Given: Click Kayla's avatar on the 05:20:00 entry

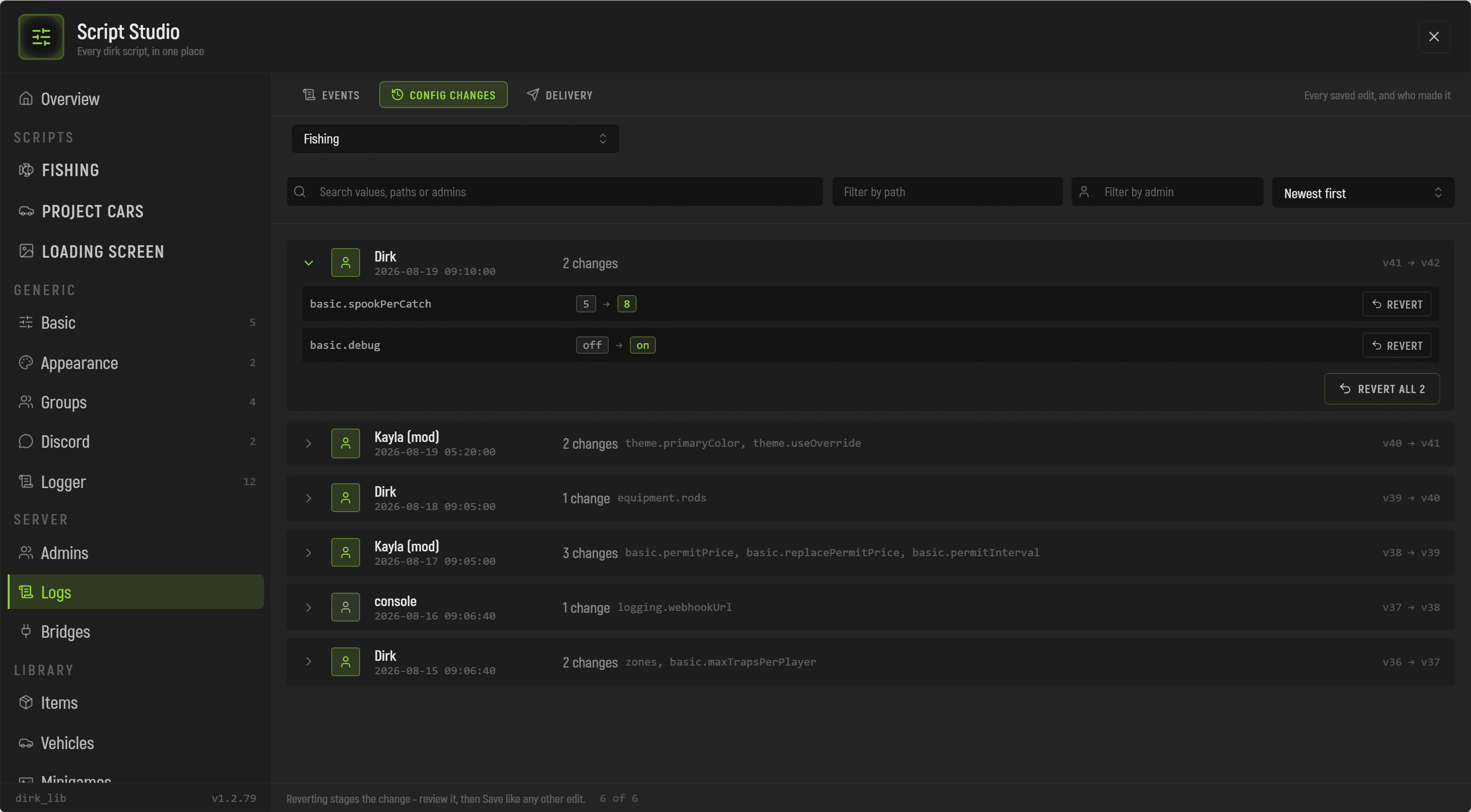Looking at the screenshot, I should (x=346, y=443).
